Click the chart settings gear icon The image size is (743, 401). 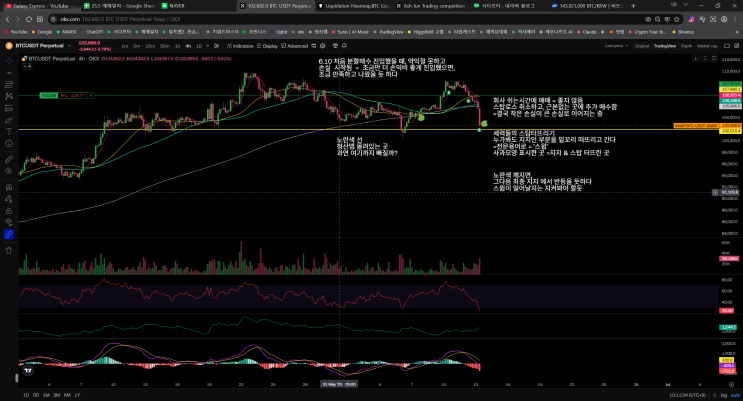coord(323,46)
